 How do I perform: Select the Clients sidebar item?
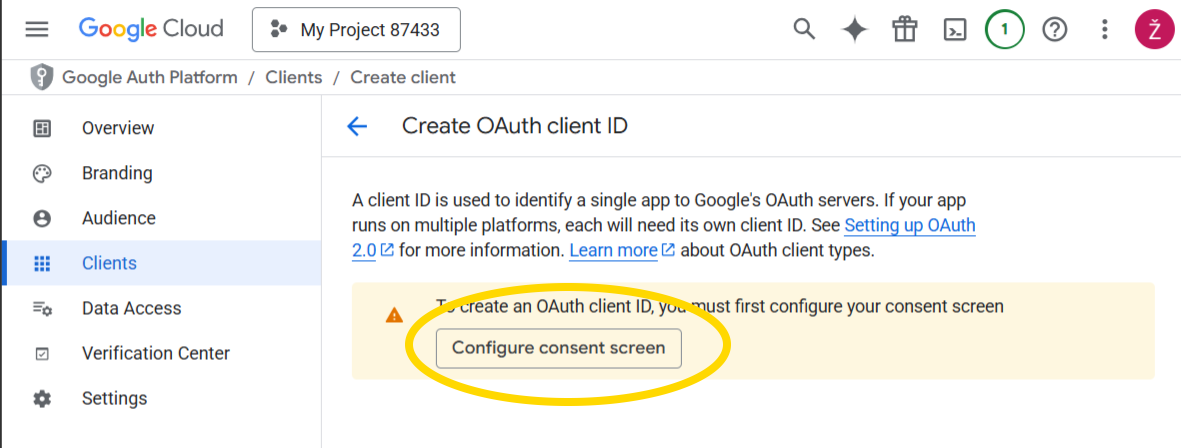[x=162, y=263]
